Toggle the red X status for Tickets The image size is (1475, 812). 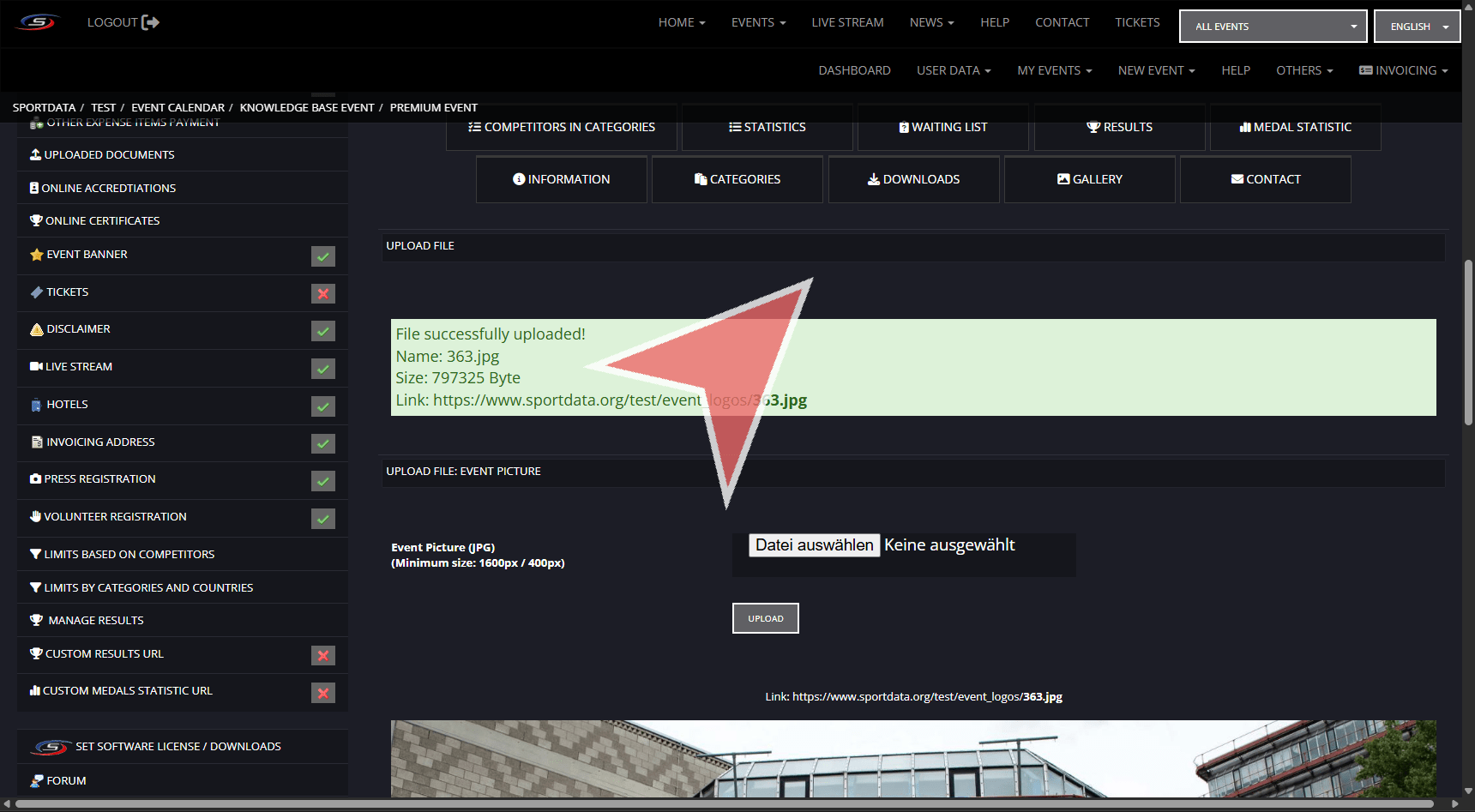[x=322, y=293]
